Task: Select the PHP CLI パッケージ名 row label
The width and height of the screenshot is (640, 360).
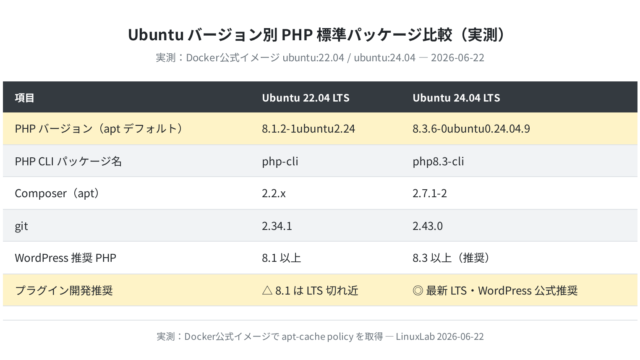Action: coord(68,161)
